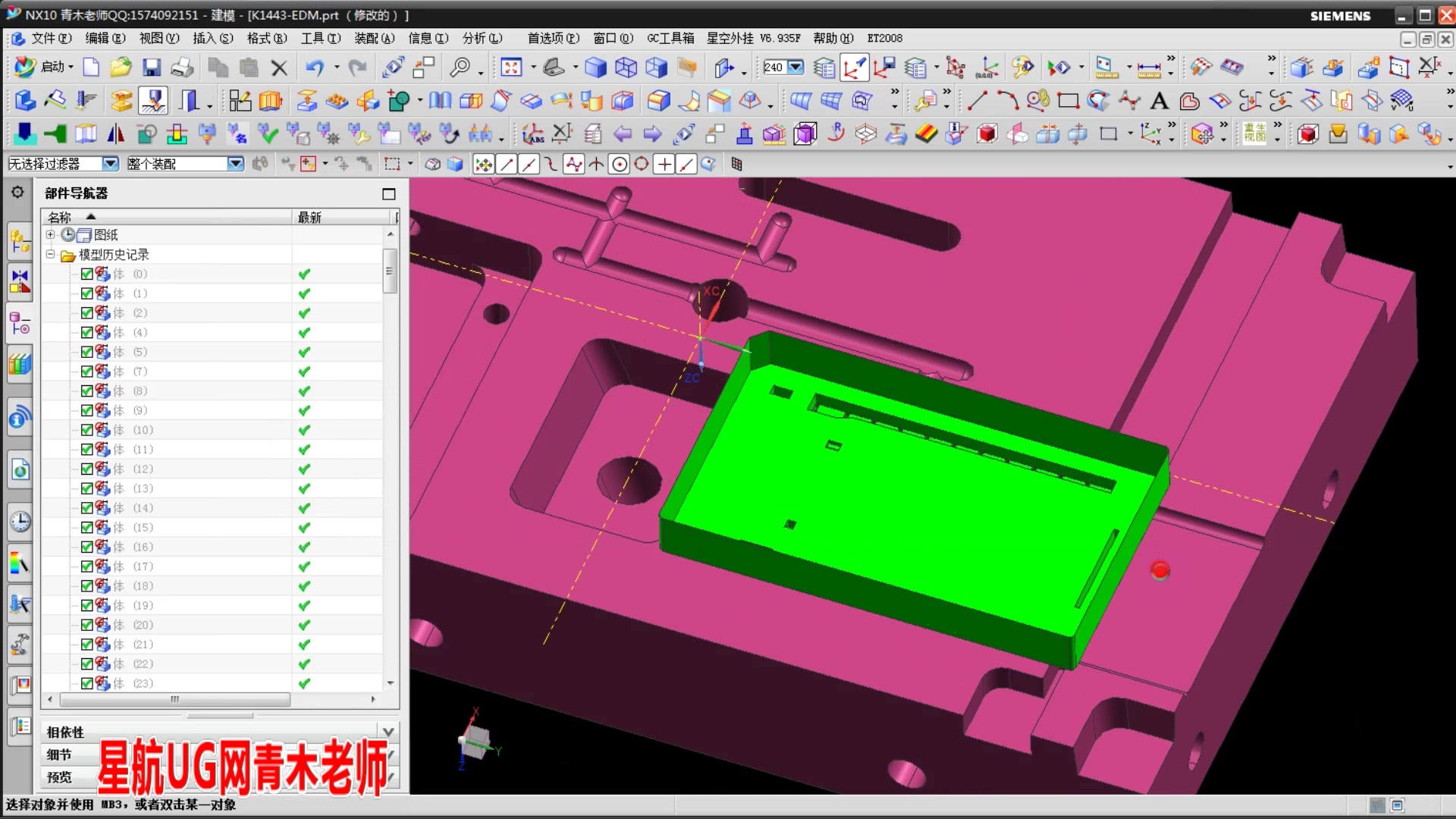This screenshot has width=1456, height=819.
Task: Click the layer number 240 input field
Action: pyautogui.click(x=774, y=67)
